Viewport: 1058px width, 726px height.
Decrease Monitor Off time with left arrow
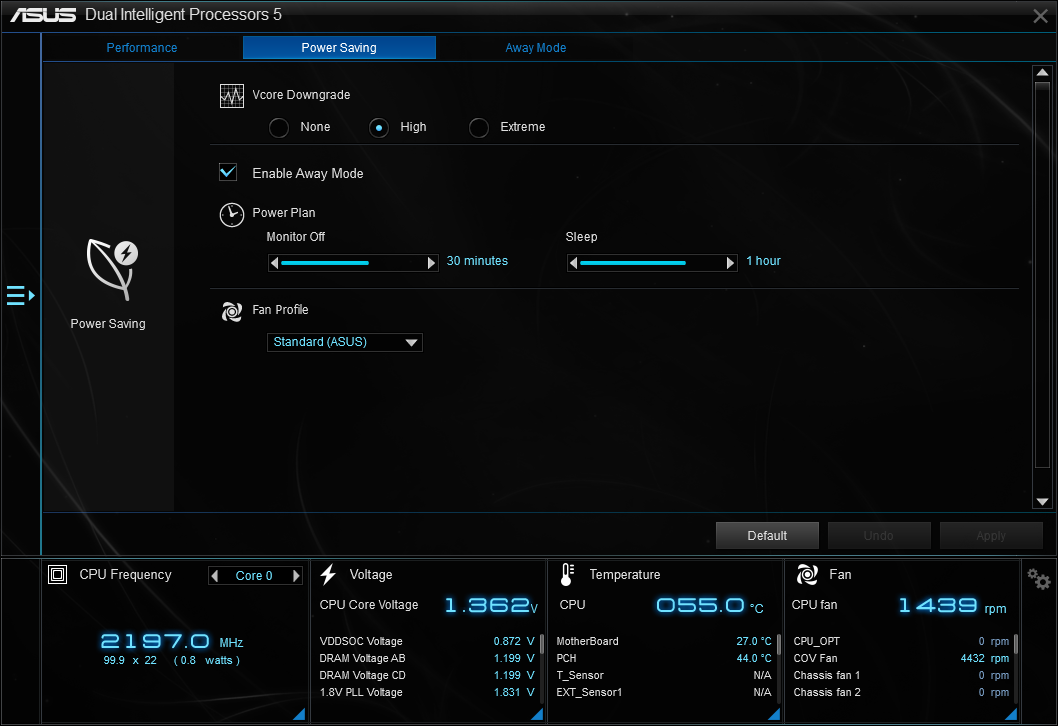tap(274, 262)
